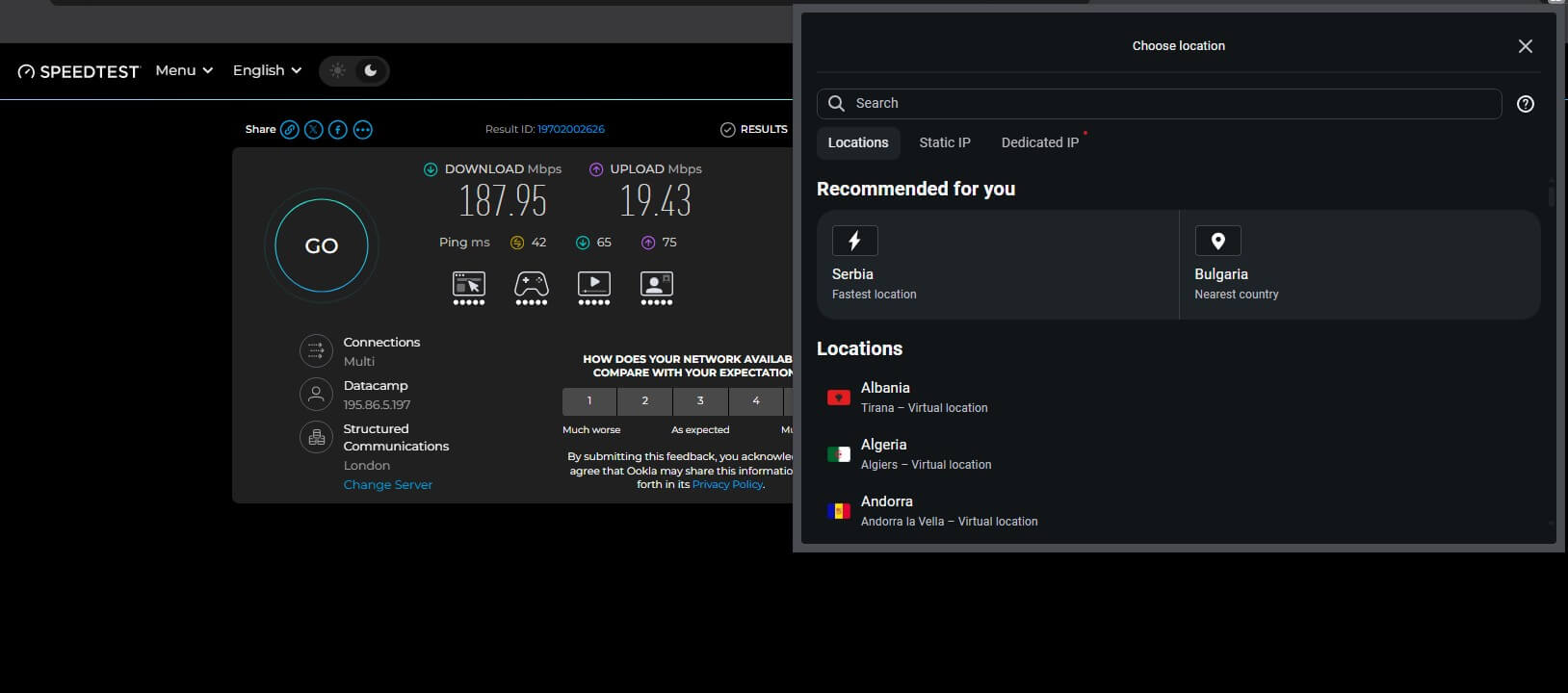1568x693 pixels.
Task: Select Serbia fastest location card
Action: (x=998, y=265)
